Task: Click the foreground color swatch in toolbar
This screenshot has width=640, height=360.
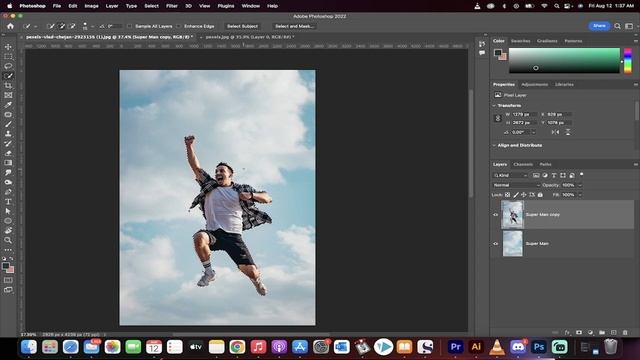Action: tap(6, 266)
